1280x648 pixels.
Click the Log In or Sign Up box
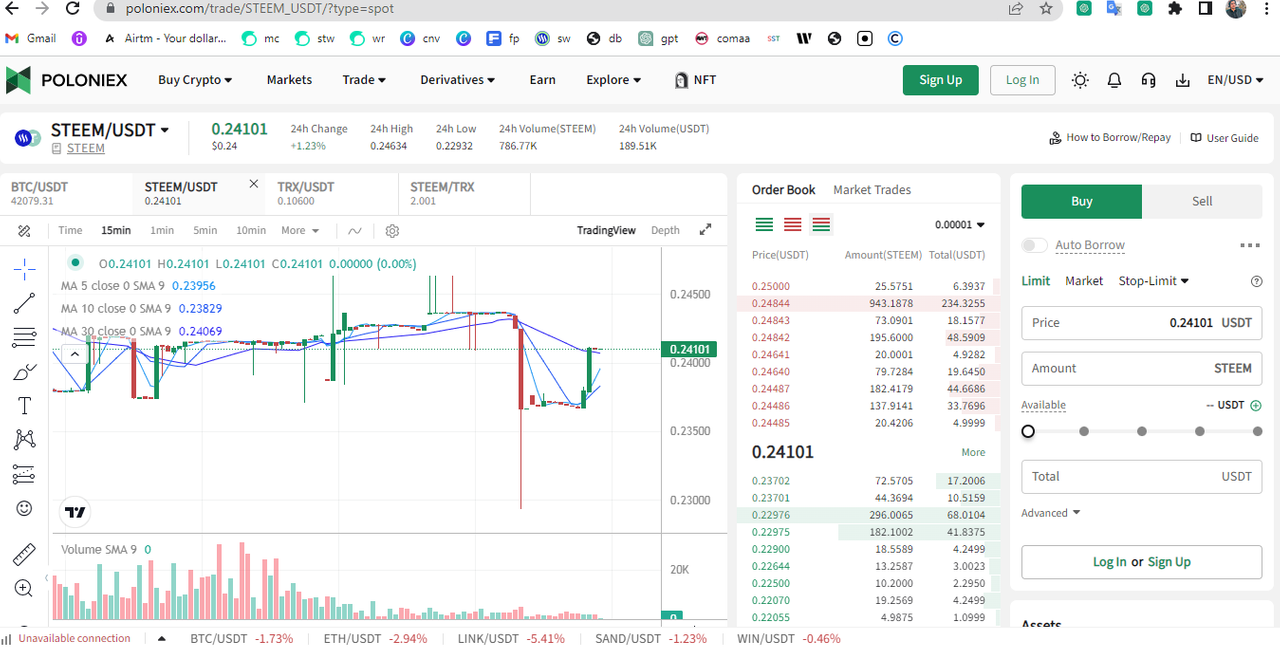click(x=1141, y=562)
